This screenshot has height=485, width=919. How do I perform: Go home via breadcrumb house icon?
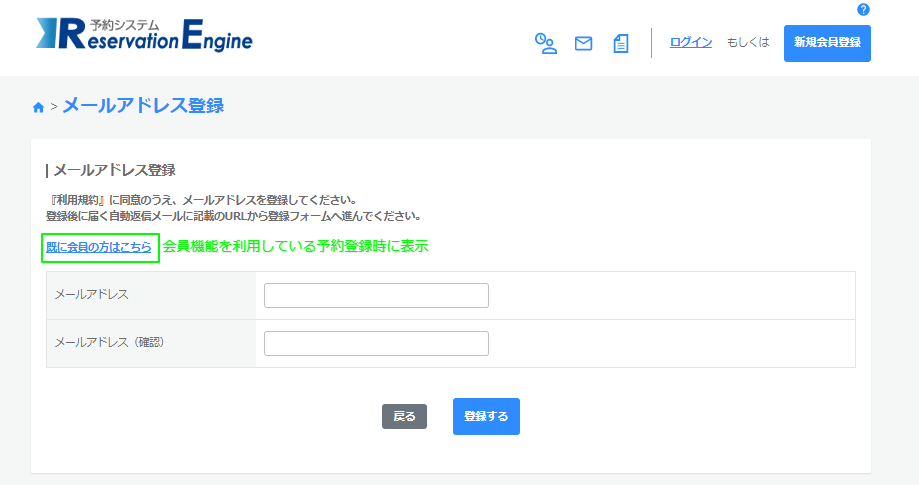tap(38, 107)
